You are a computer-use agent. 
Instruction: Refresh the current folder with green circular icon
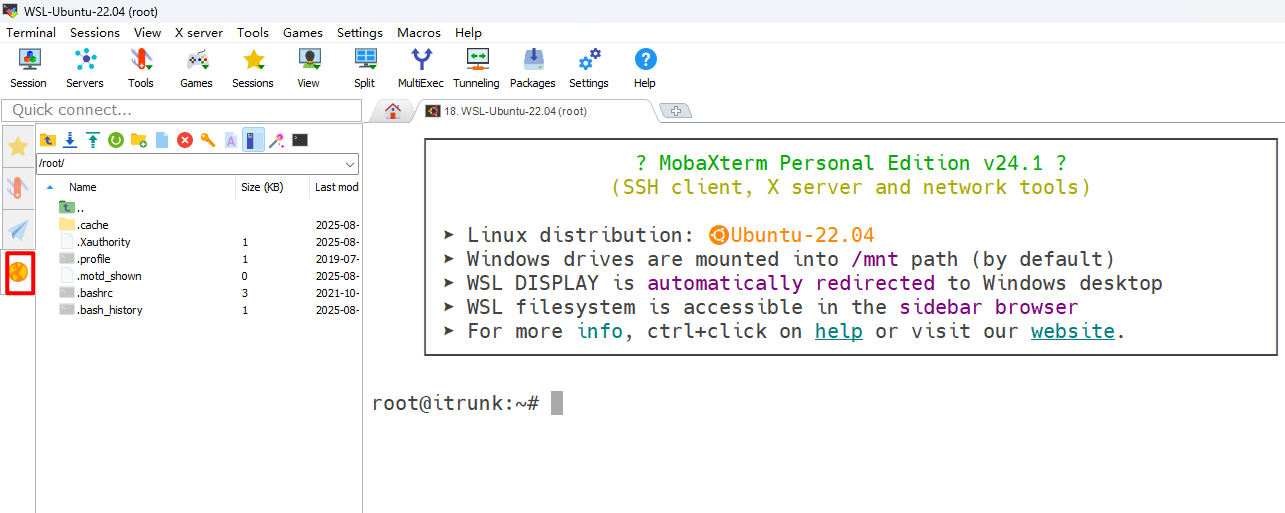(x=116, y=140)
